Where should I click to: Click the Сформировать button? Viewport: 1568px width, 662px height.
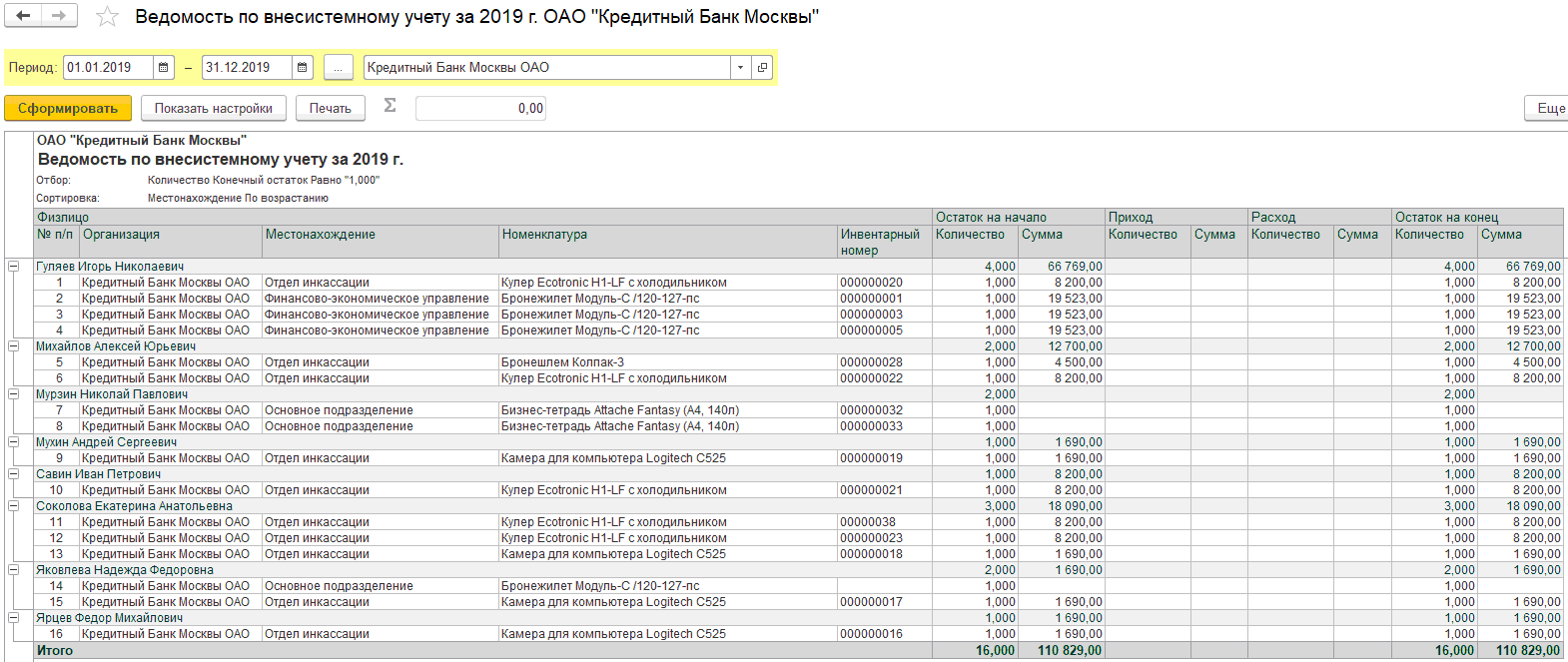tap(67, 108)
